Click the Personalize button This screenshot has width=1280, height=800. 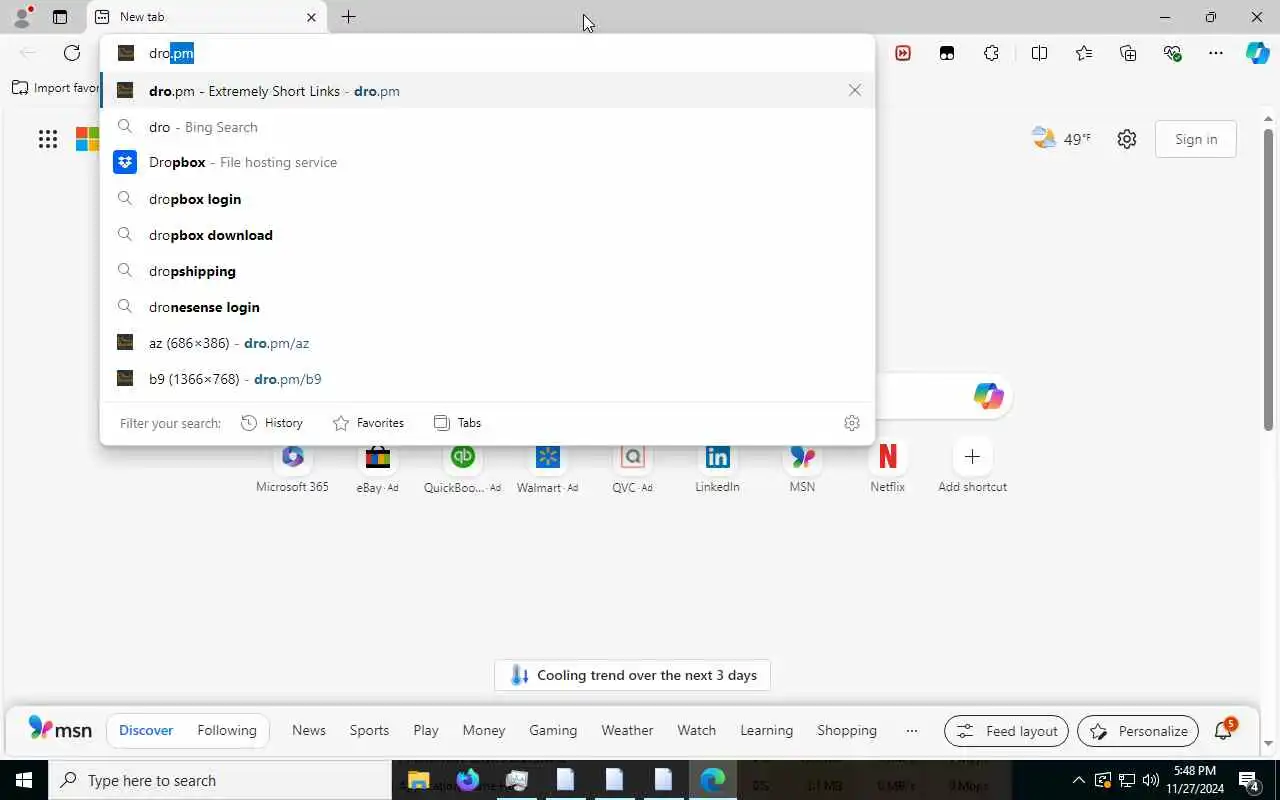point(1138,731)
